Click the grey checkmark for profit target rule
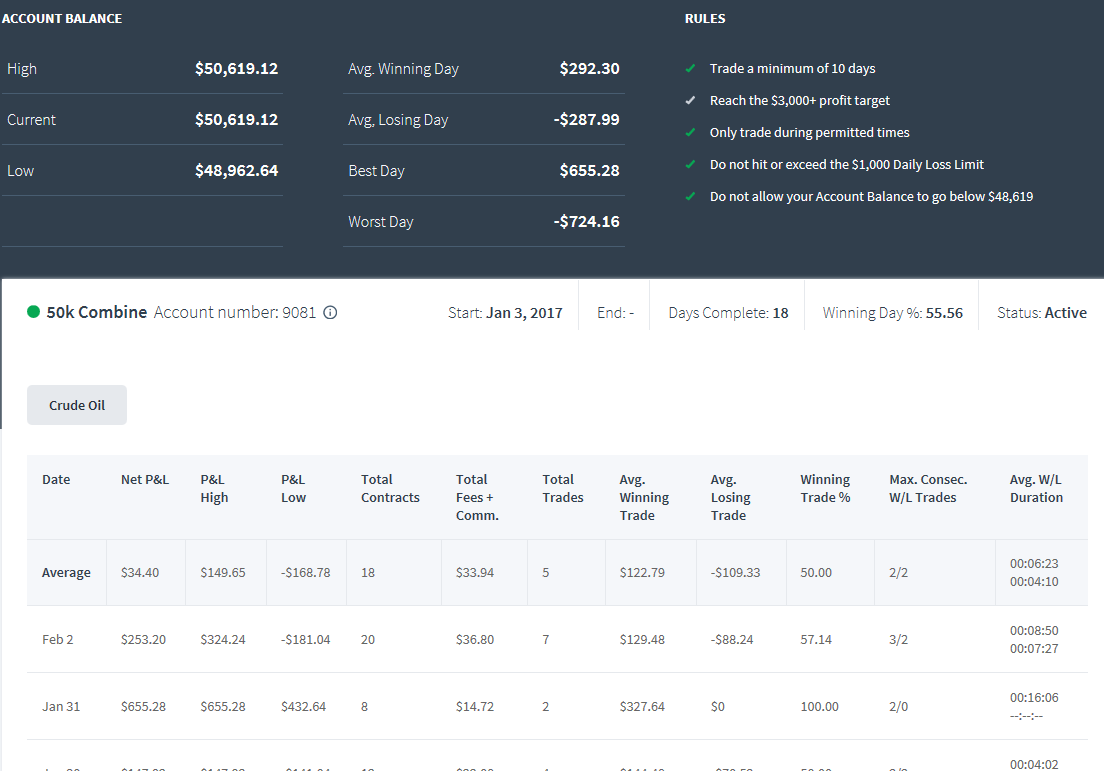Image resolution: width=1104 pixels, height=771 pixels. click(691, 101)
